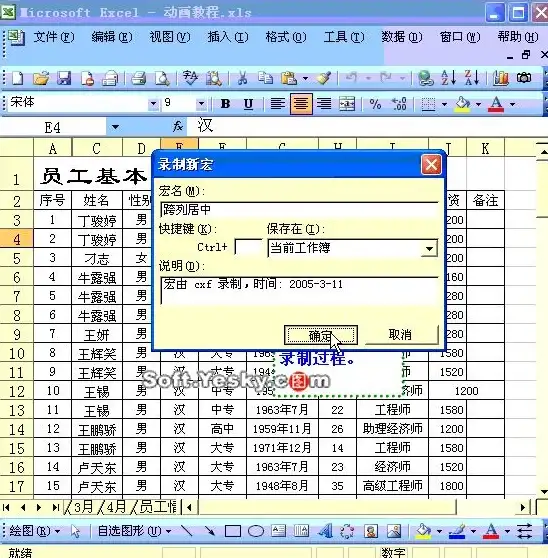The image size is (548, 558).
Task: Click the camera icon in toolbar
Action: tap(524, 78)
